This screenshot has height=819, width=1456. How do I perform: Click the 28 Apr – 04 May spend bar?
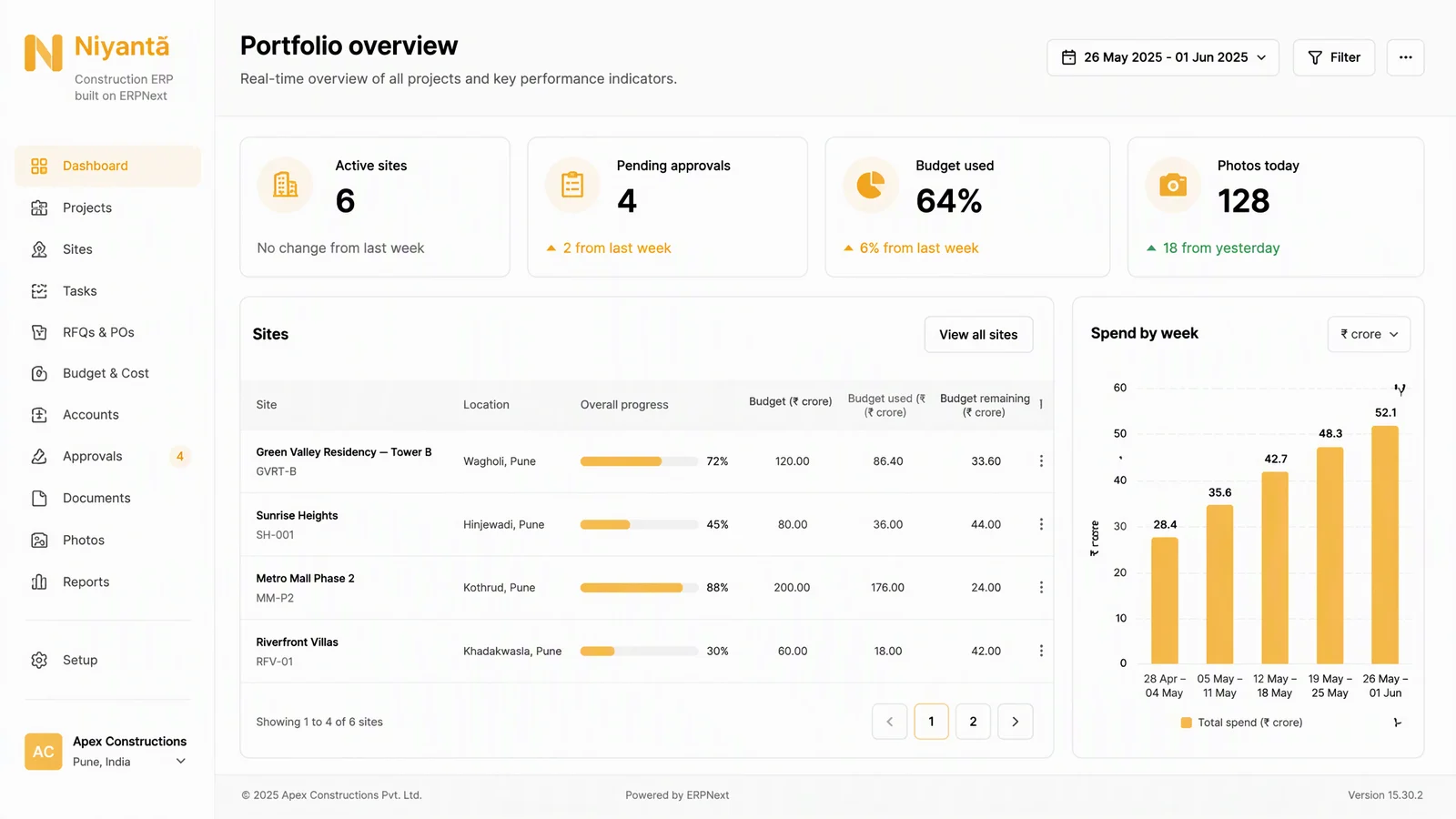point(1165,601)
